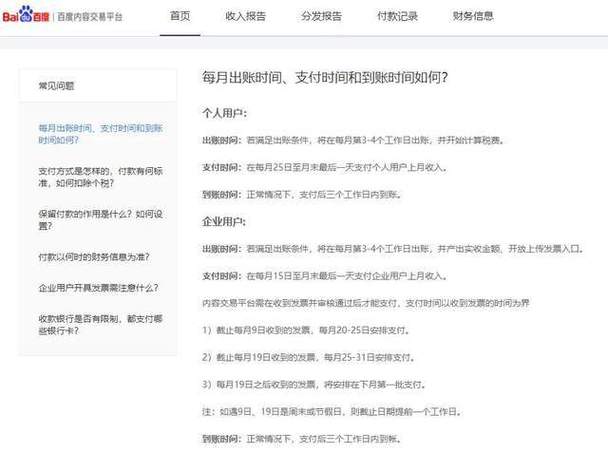The image size is (608, 471).
Task: Click the Baidu logo icon
Action: click(x=26, y=15)
